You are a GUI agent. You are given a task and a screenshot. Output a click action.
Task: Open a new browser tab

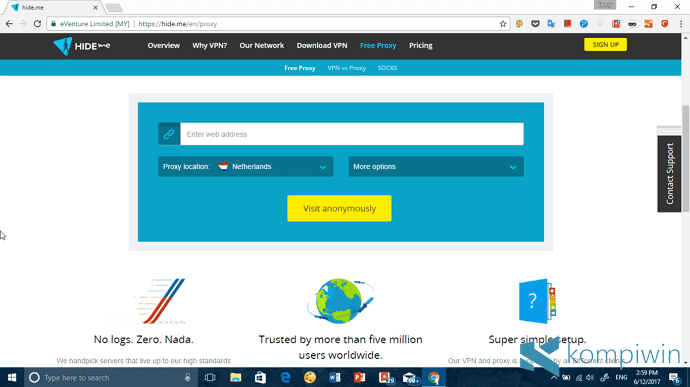point(114,7)
